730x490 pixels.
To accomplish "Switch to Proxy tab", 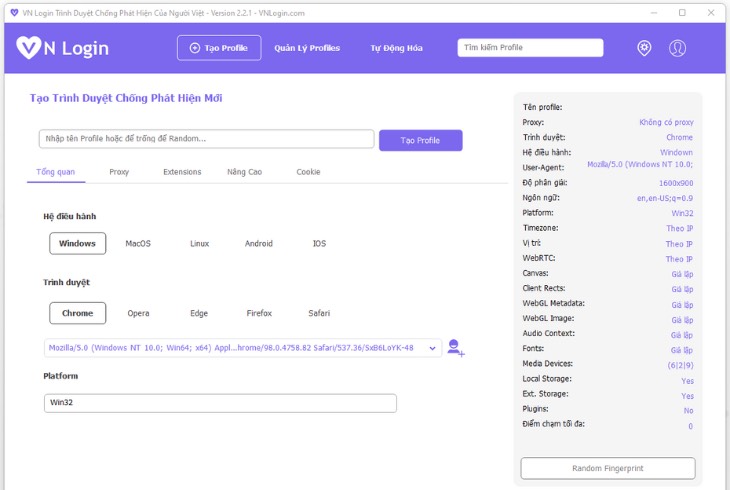I will click(119, 172).
